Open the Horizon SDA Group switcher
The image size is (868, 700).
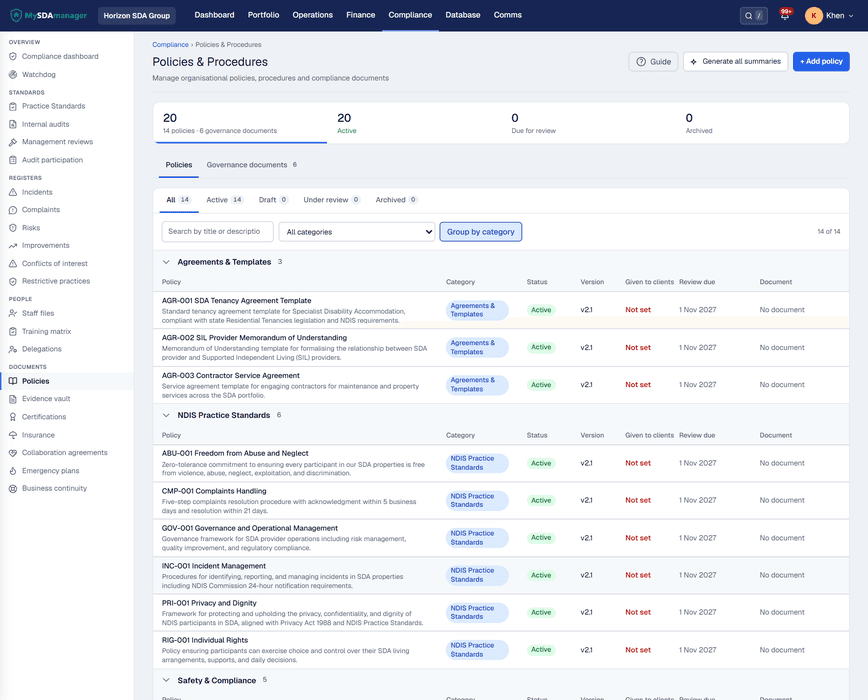[x=137, y=15]
